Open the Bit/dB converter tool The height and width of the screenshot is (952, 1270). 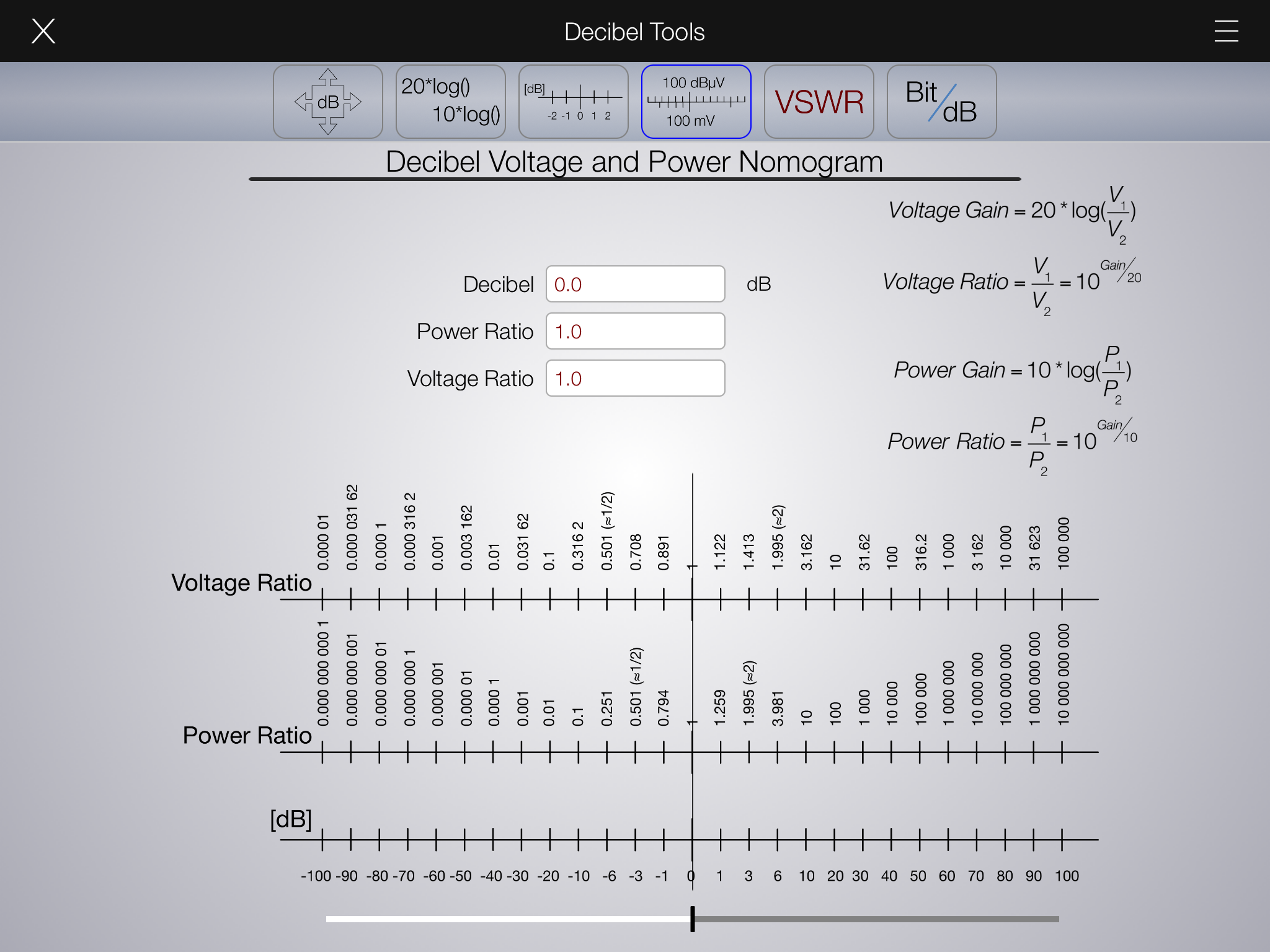(941, 102)
